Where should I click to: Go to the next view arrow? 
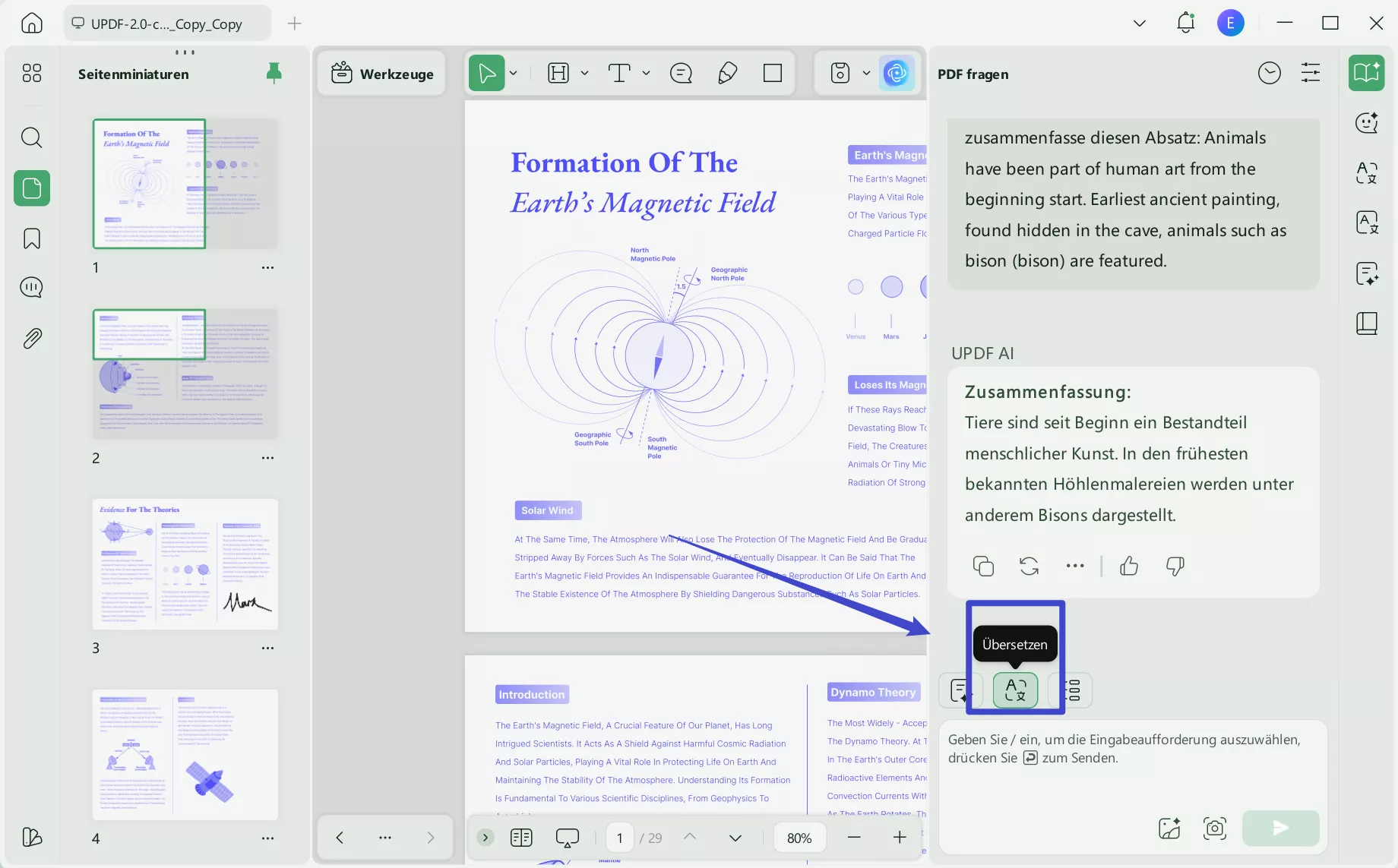tap(431, 838)
